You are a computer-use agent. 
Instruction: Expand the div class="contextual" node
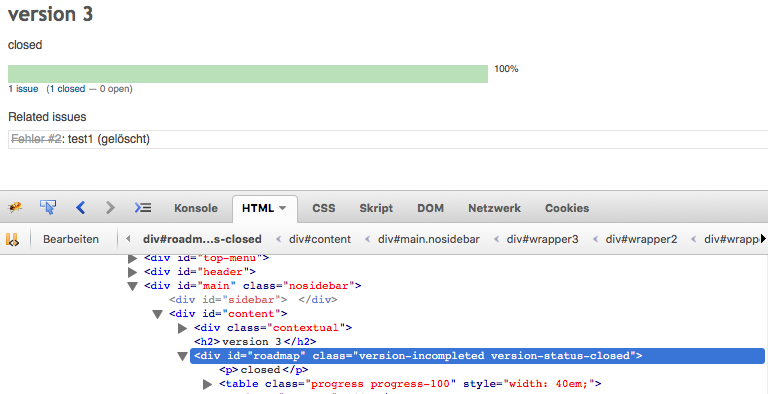[182, 328]
